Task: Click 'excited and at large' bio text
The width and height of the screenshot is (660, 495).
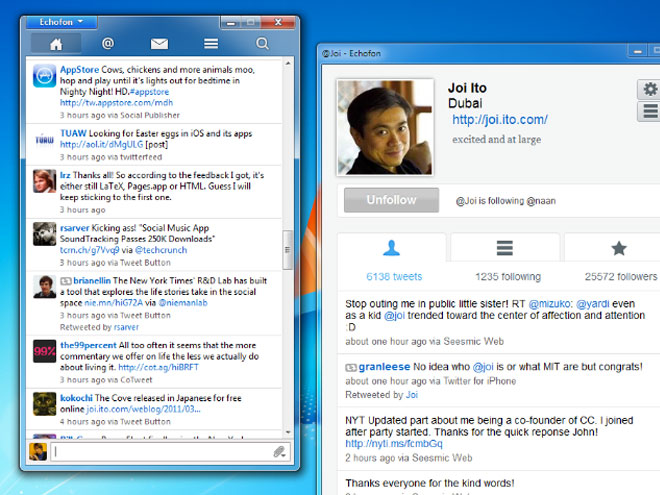Action: pyautogui.click(x=497, y=139)
